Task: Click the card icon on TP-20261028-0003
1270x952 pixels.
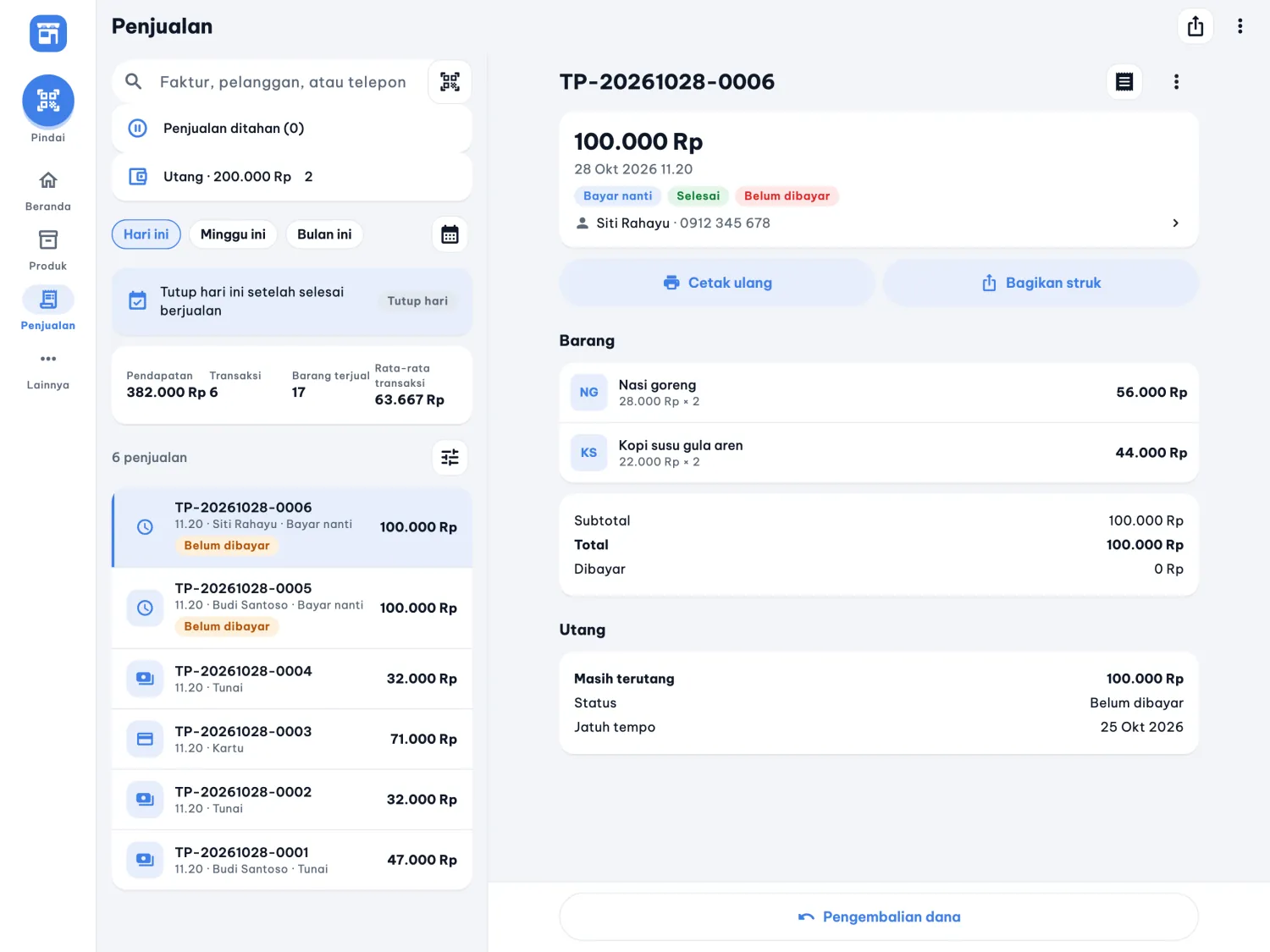Action: (x=145, y=739)
